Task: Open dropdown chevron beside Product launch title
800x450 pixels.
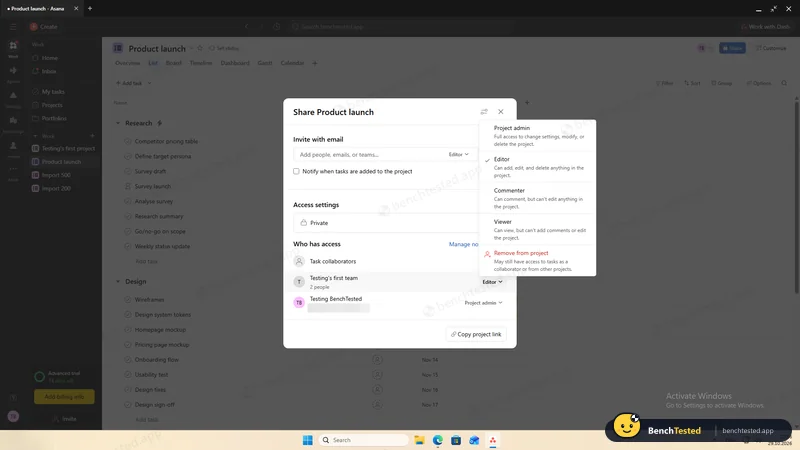Action: pos(191,48)
